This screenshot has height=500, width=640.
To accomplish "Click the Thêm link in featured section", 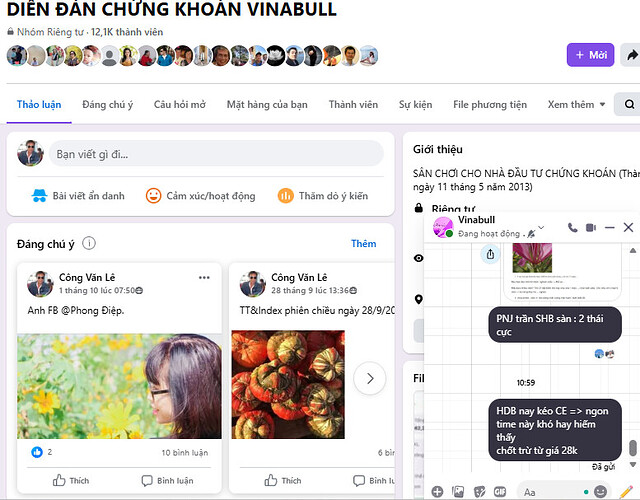I will (x=363, y=244).
